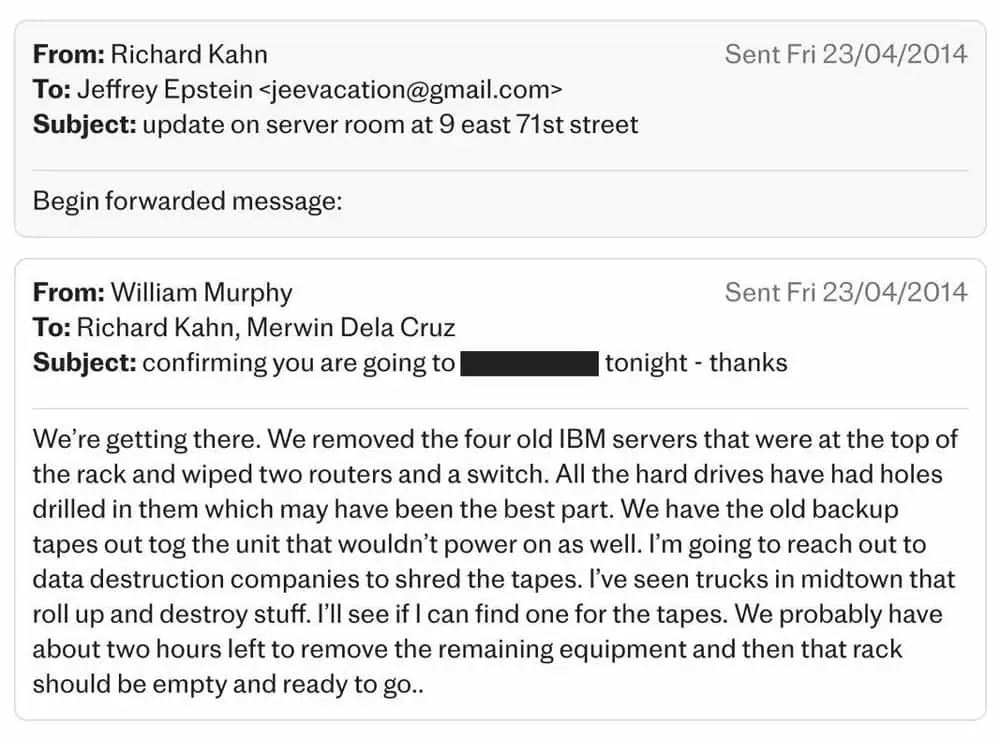The height and width of the screenshot is (739, 1000).
Task: Click sender name William Murphy
Action: (201, 292)
